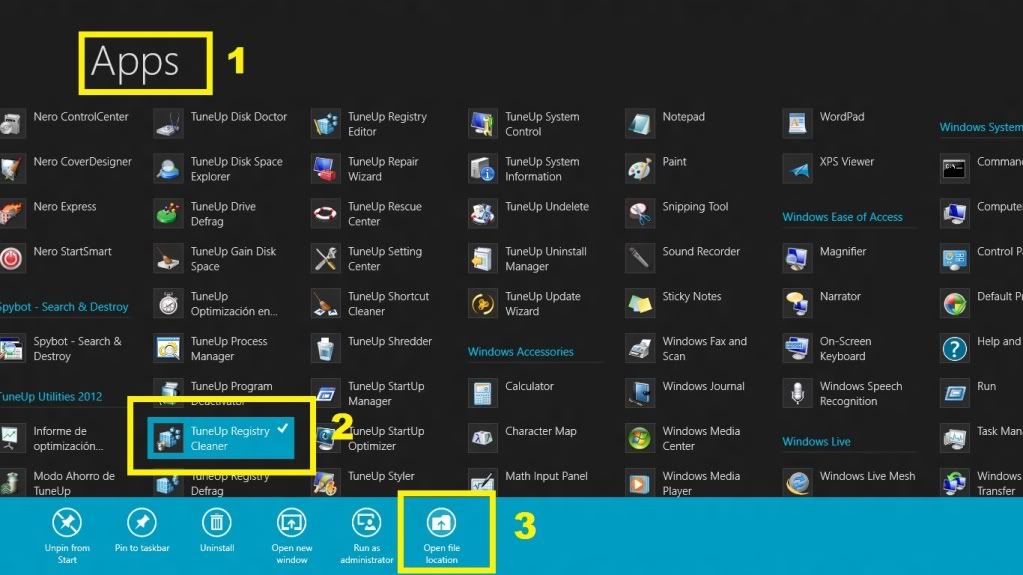Start Windows Media Player

[x=640, y=483]
